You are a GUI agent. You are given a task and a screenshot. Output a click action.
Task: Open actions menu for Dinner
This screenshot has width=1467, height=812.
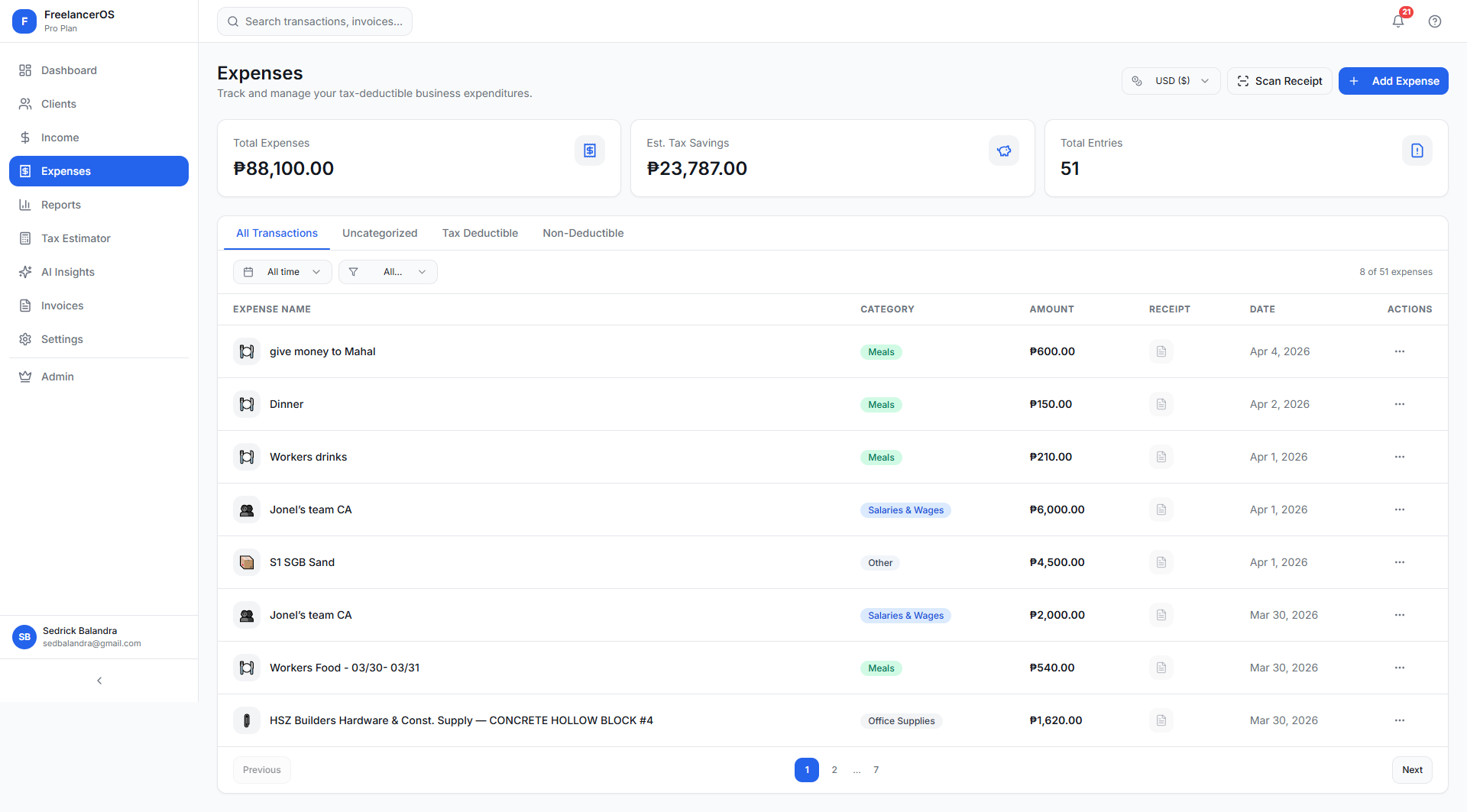point(1400,404)
